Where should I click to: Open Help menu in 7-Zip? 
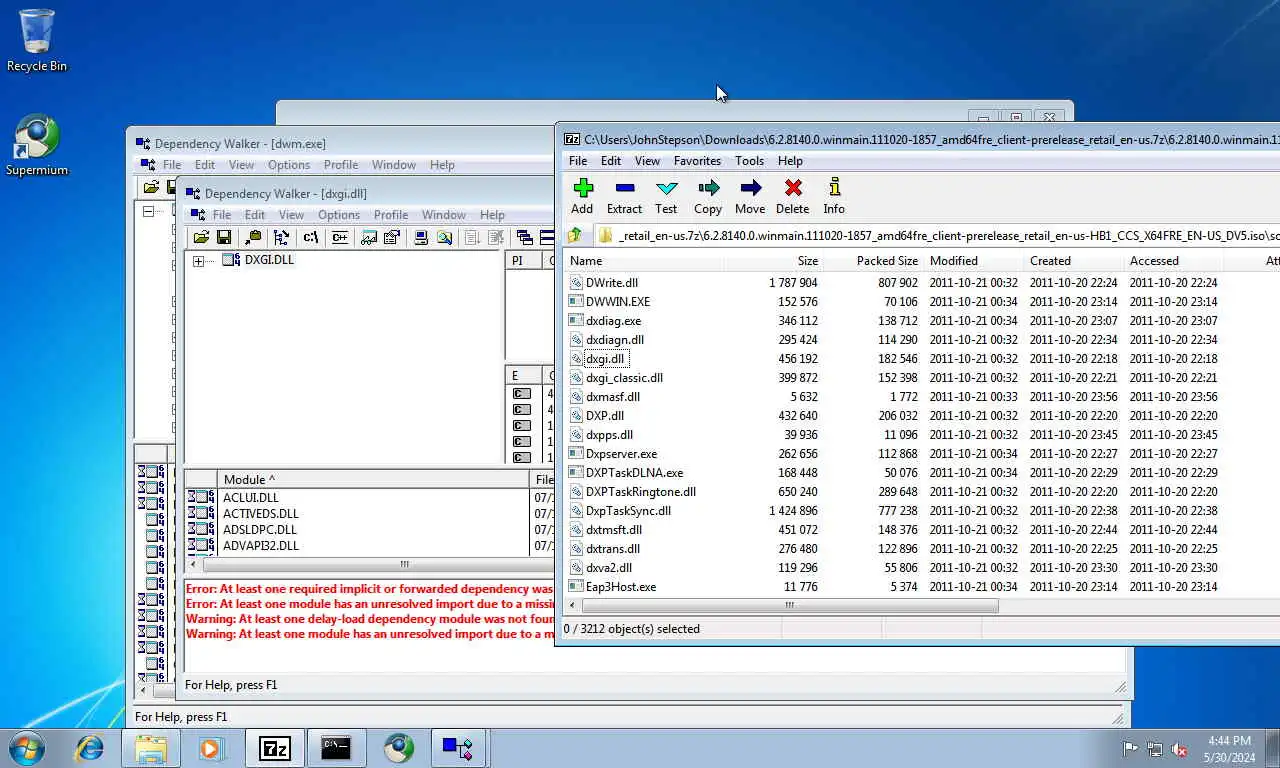790,160
